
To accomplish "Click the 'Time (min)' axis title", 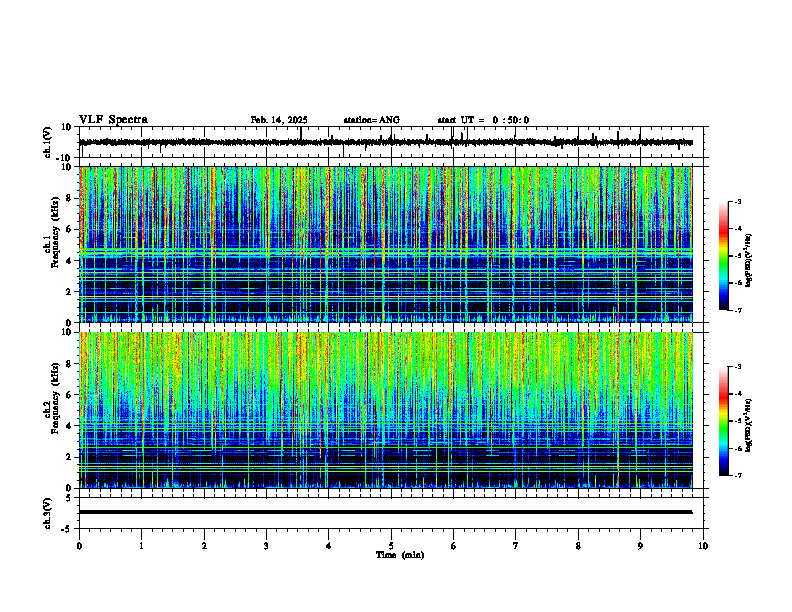I will [x=400, y=555].
